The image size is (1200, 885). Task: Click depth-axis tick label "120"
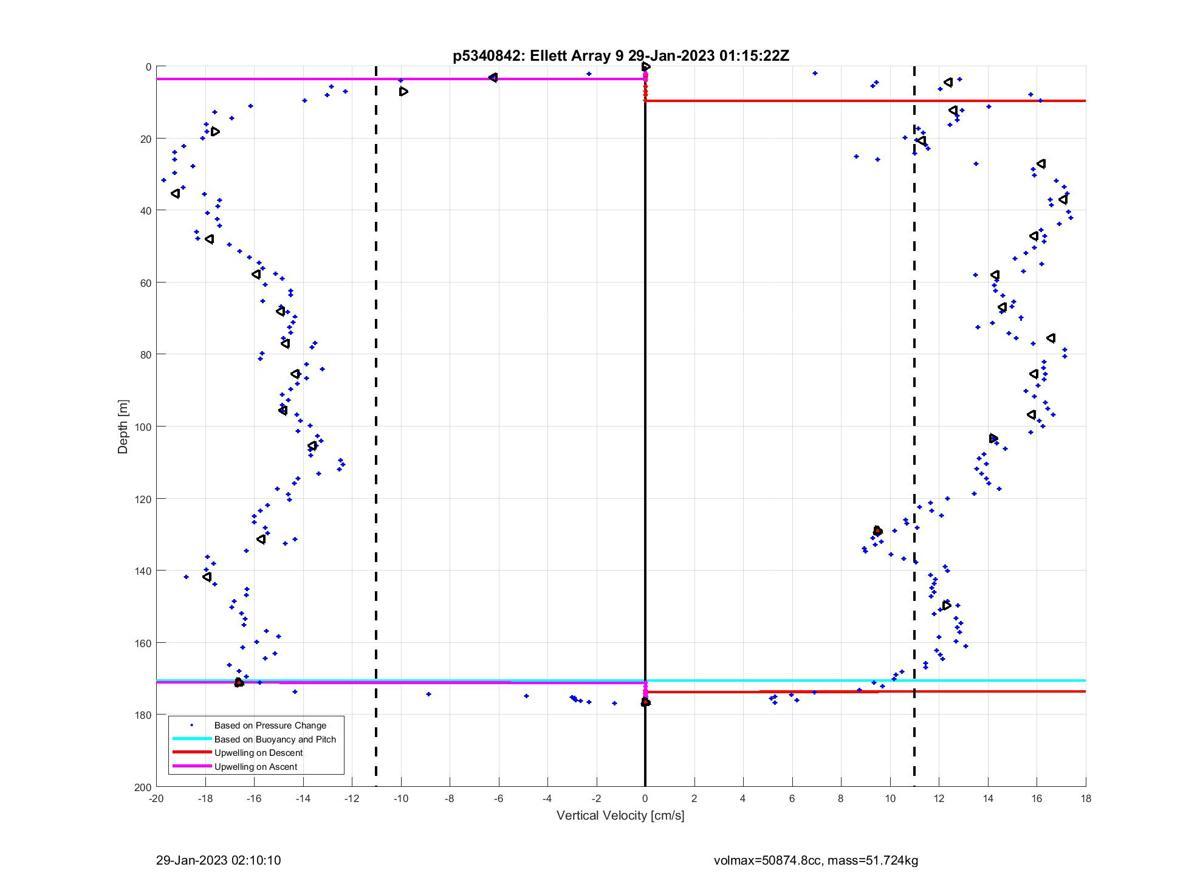pos(143,499)
